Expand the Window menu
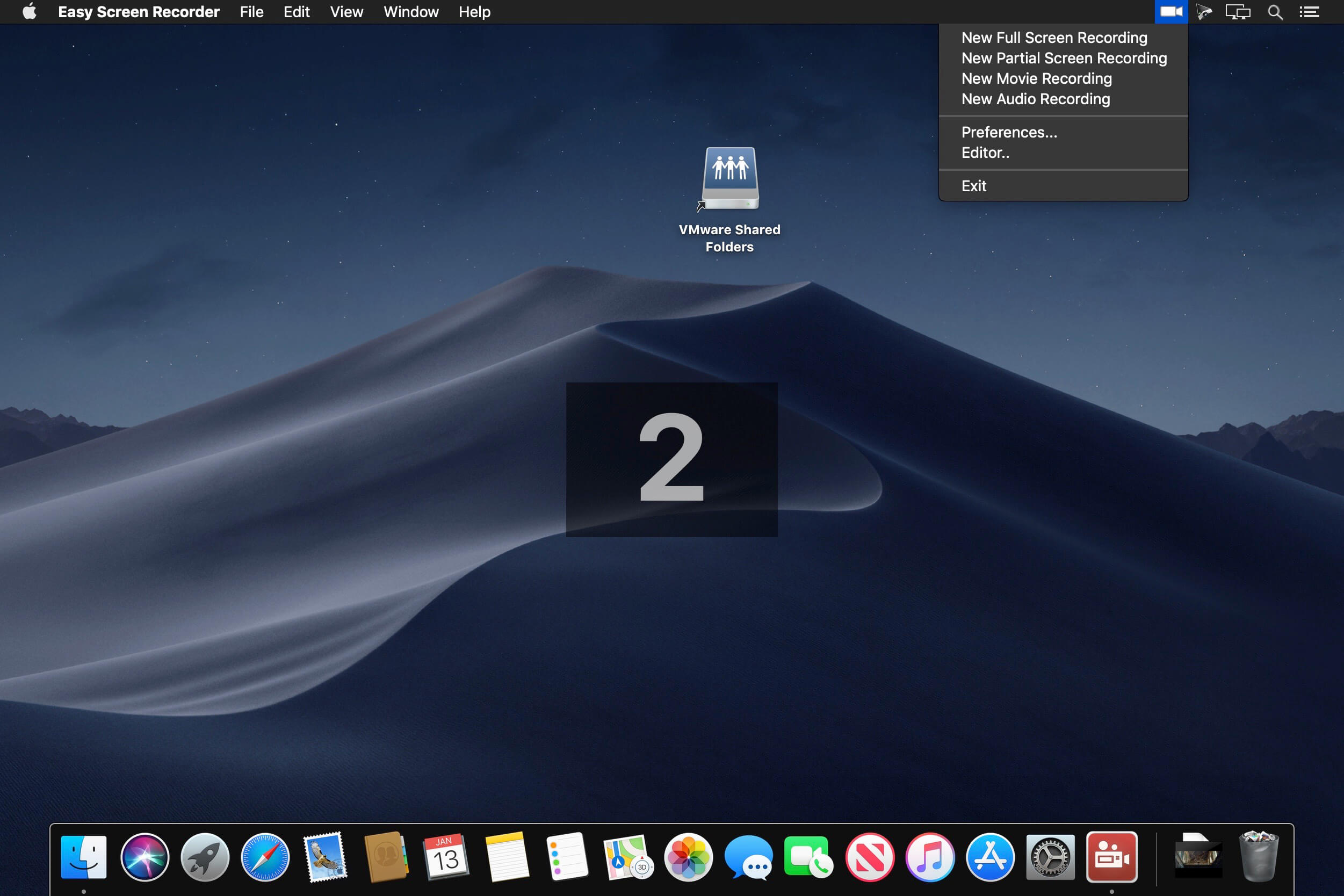This screenshot has height=896, width=1344. (x=411, y=12)
